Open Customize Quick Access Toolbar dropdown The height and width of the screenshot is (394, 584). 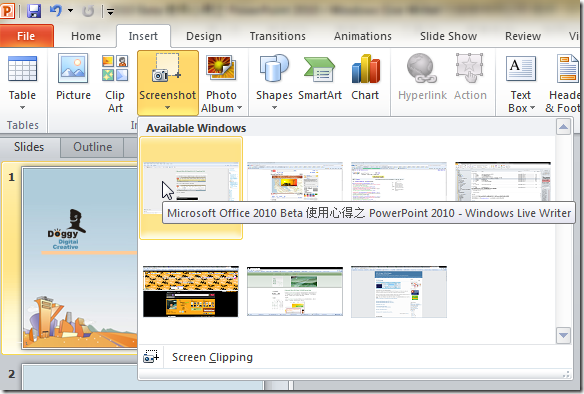[110, 12]
